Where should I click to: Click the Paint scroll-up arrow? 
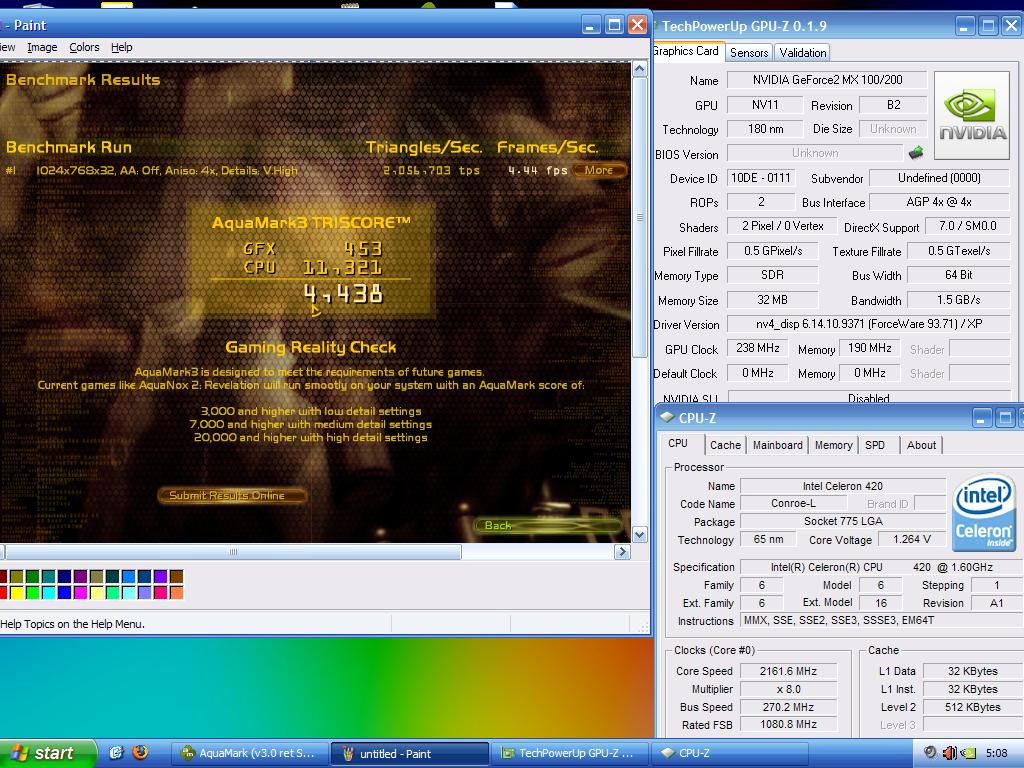click(x=639, y=69)
